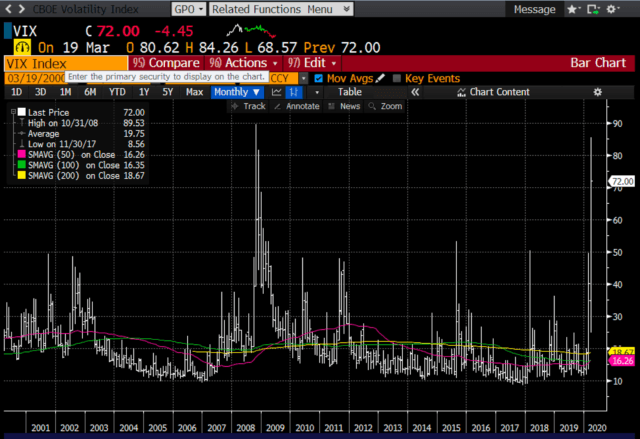Activate the Annotate tool

pos(297,106)
